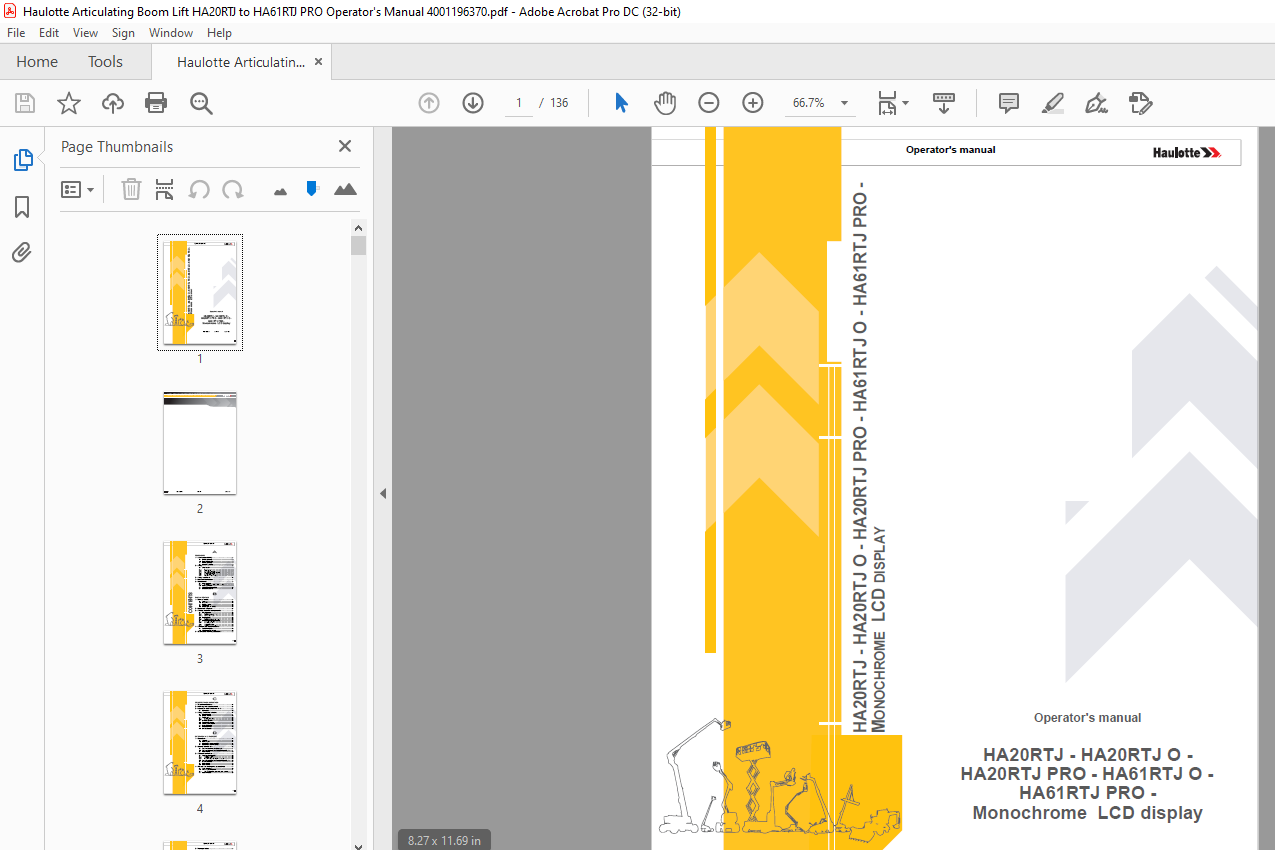This screenshot has width=1275, height=850.
Task: Select page 3 thumbnail
Action: [200, 593]
